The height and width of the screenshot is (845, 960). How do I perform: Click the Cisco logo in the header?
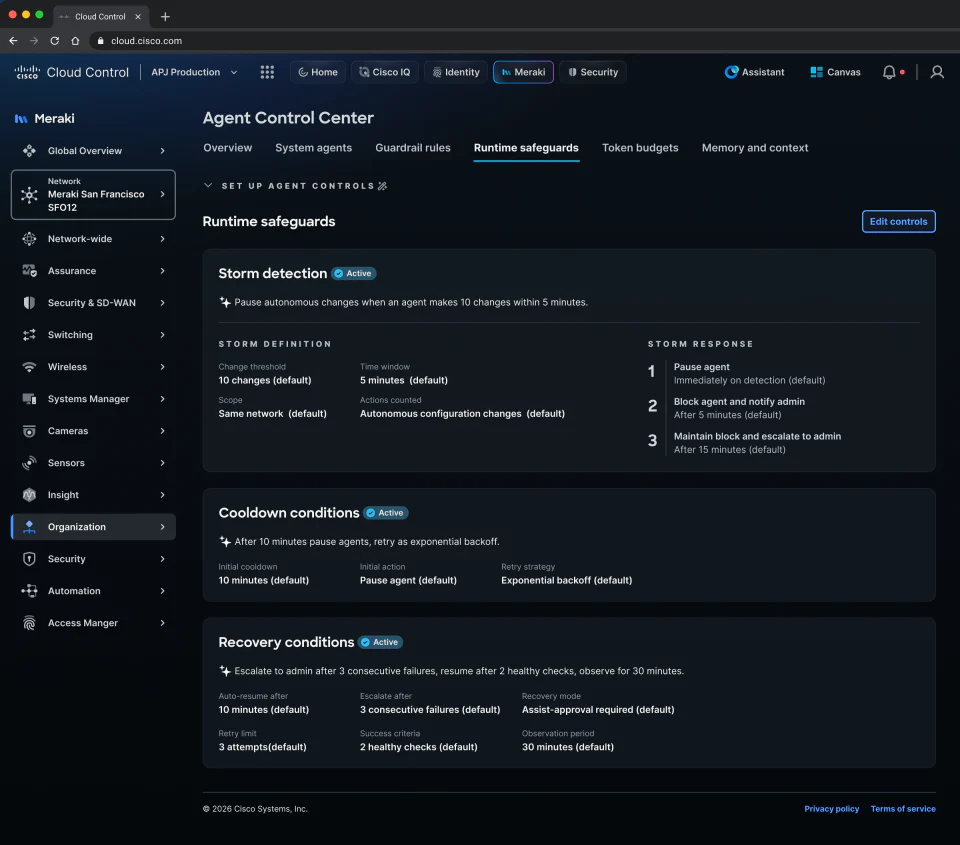click(27, 72)
